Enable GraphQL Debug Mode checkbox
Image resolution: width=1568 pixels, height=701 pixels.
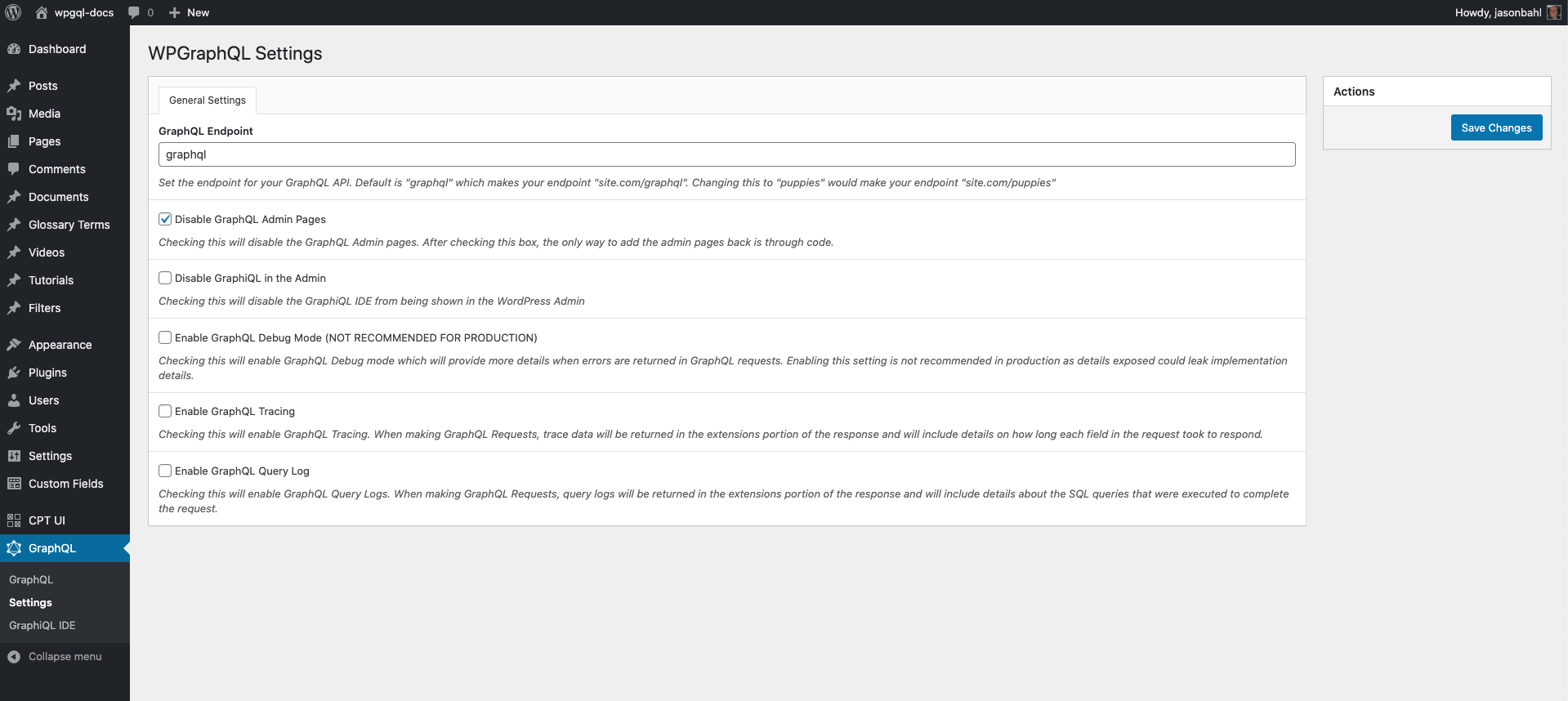165,337
